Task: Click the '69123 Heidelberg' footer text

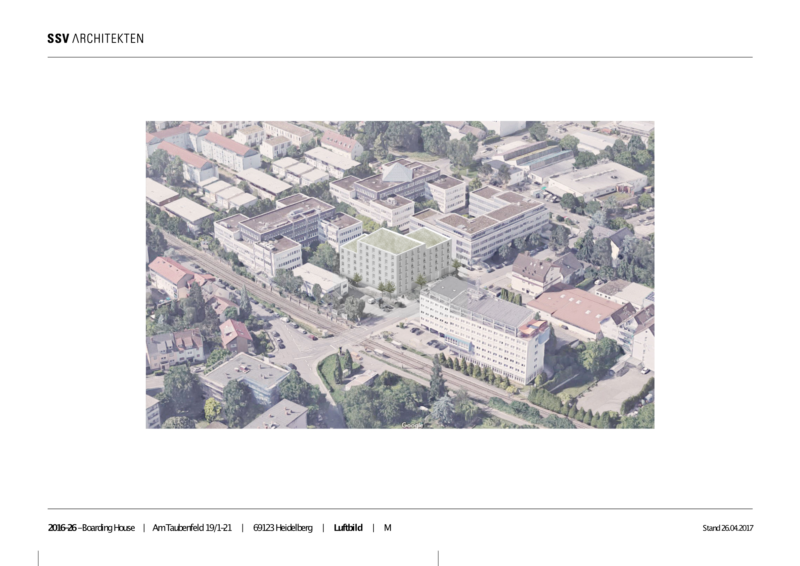Action: pyautogui.click(x=283, y=528)
